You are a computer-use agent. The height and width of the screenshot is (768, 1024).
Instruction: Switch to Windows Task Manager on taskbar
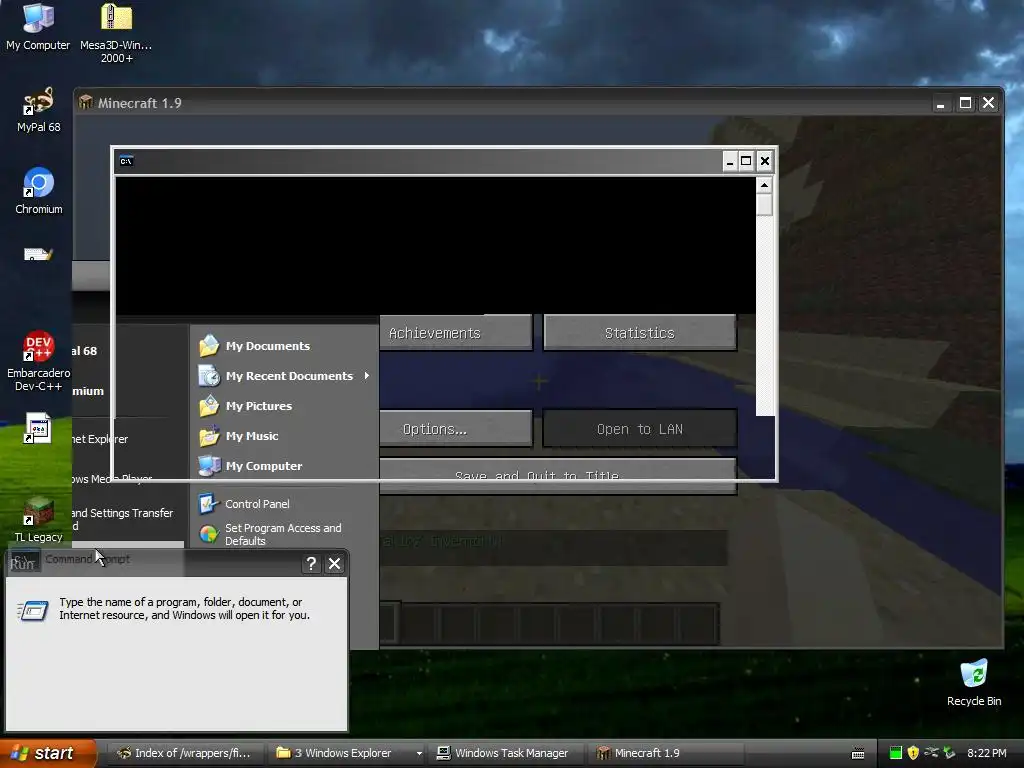tap(504, 753)
